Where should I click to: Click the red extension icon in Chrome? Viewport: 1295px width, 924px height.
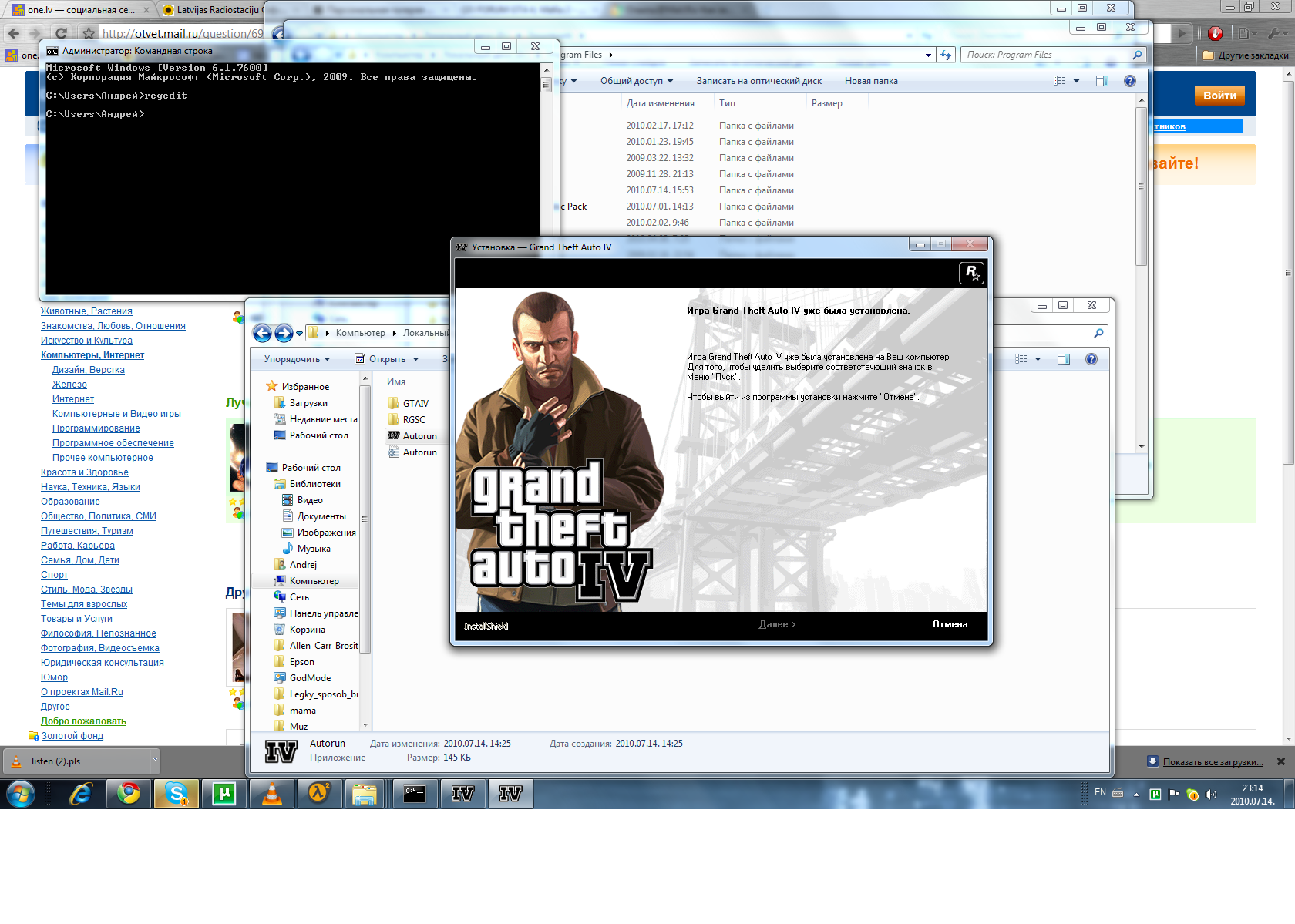(1215, 33)
